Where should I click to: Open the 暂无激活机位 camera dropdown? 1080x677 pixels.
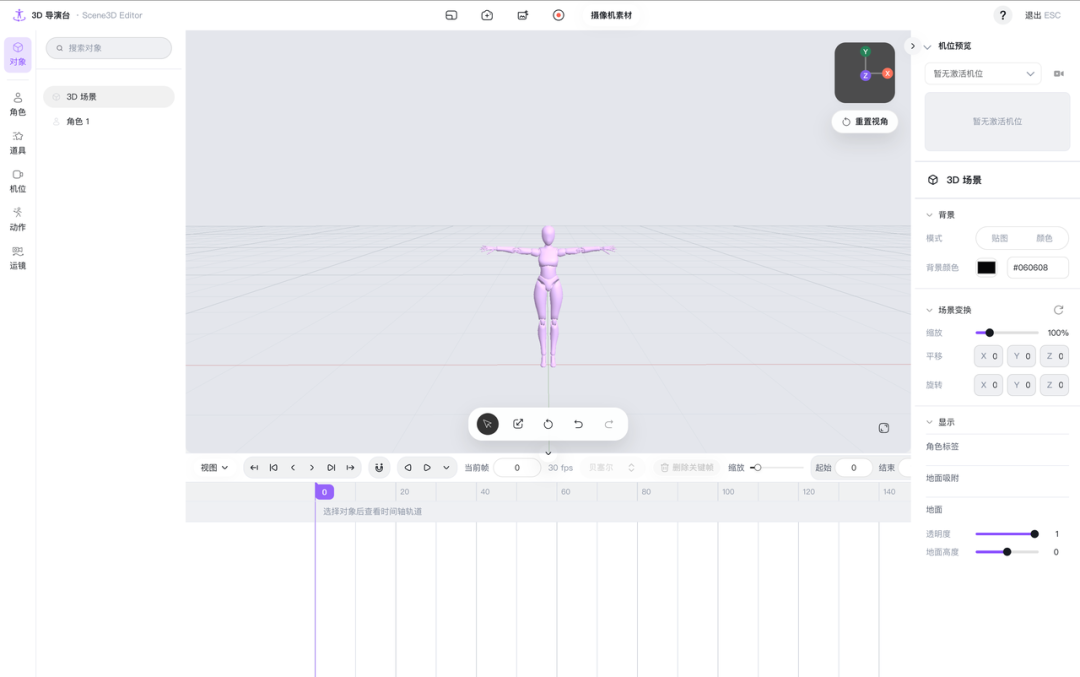click(983, 74)
